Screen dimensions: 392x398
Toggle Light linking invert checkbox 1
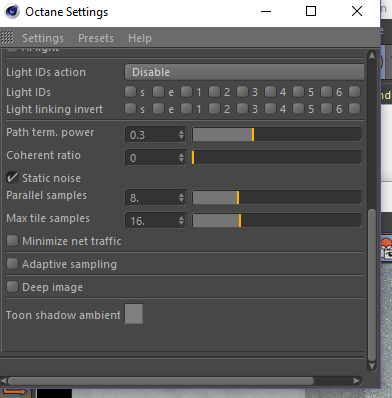(186, 108)
